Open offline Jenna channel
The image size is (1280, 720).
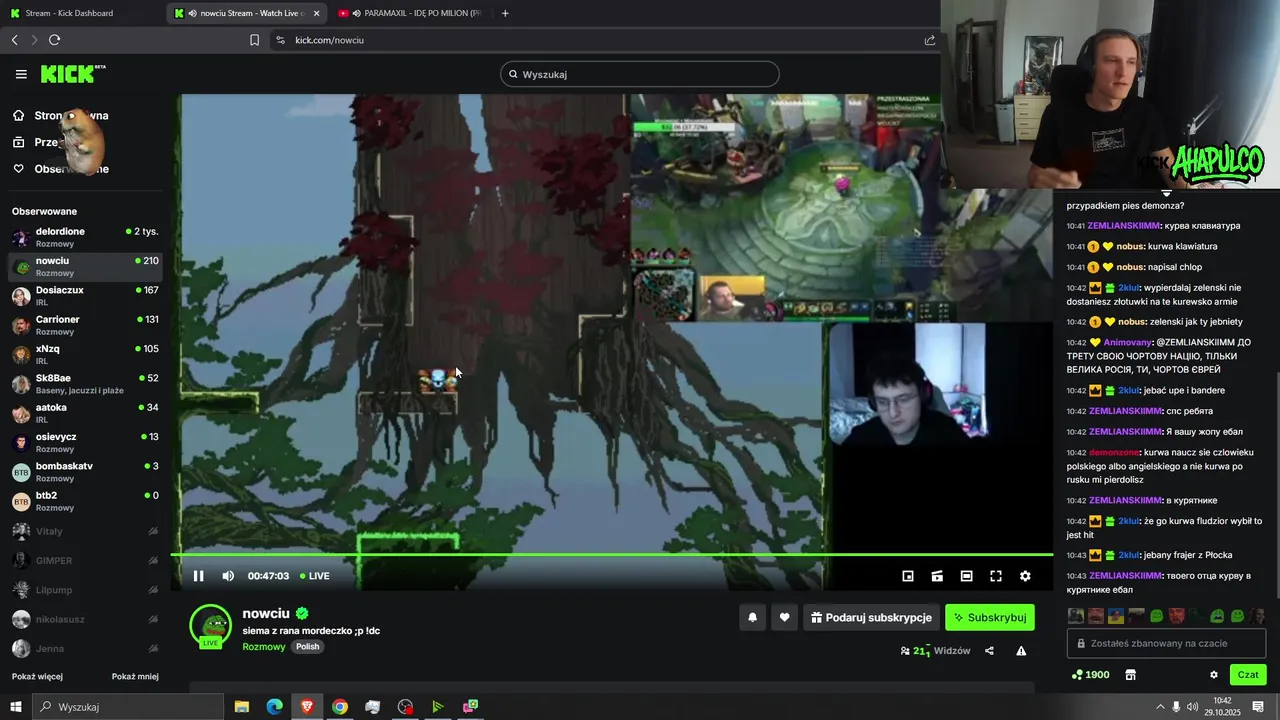[x=85, y=648]
